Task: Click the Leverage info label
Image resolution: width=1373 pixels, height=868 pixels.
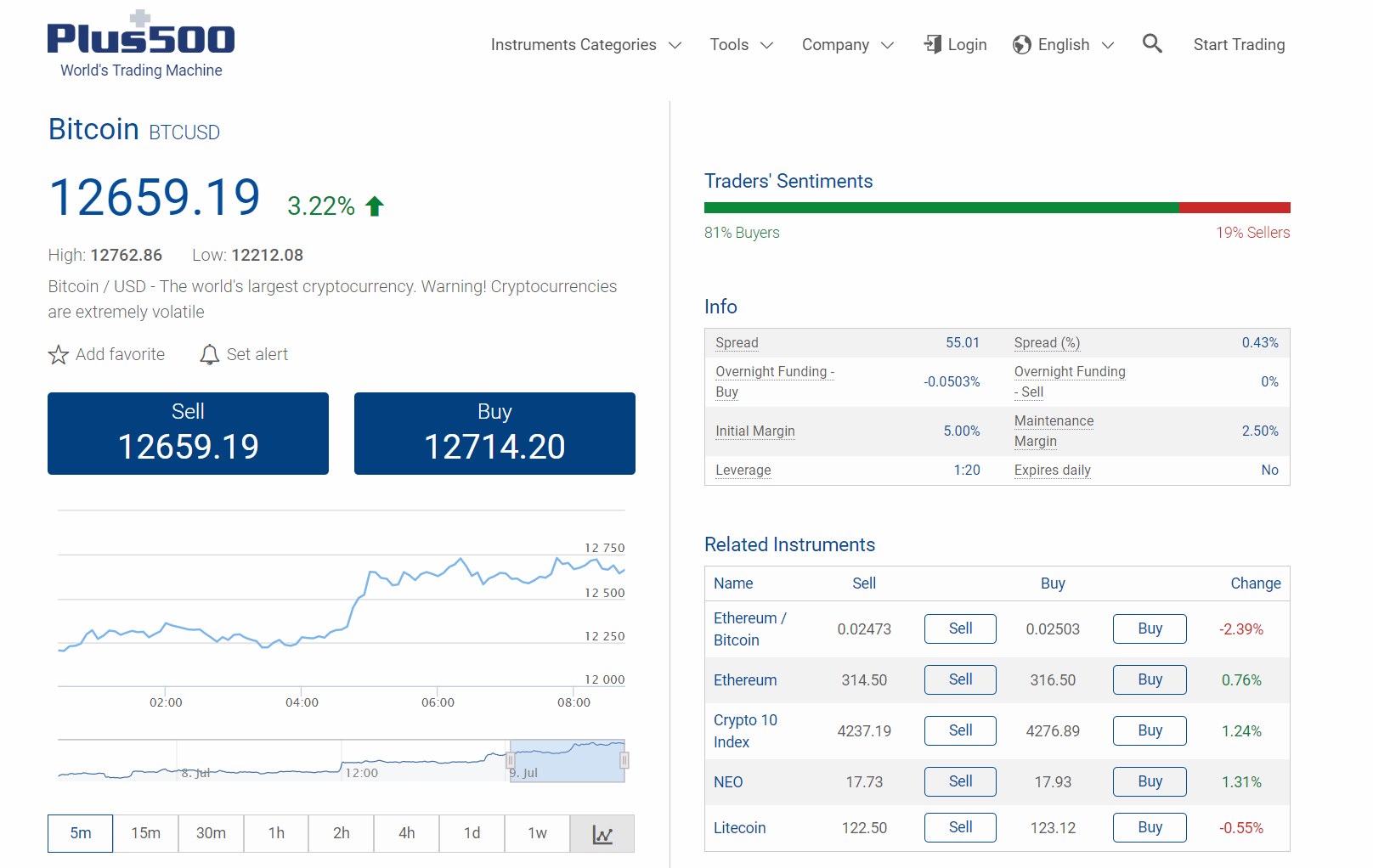Action: [743, 471]
